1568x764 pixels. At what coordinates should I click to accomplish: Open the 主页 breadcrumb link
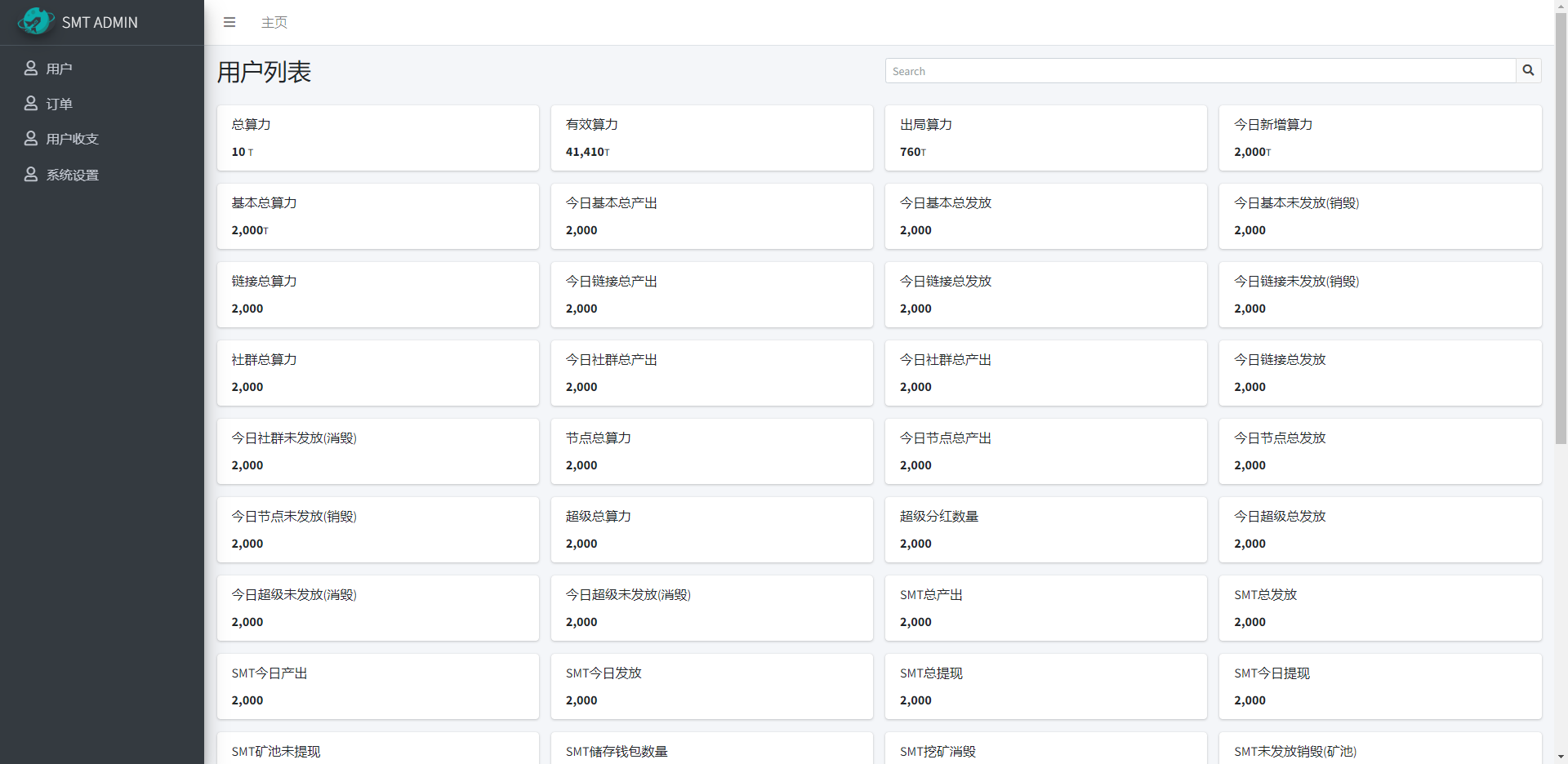click(274, 23)
